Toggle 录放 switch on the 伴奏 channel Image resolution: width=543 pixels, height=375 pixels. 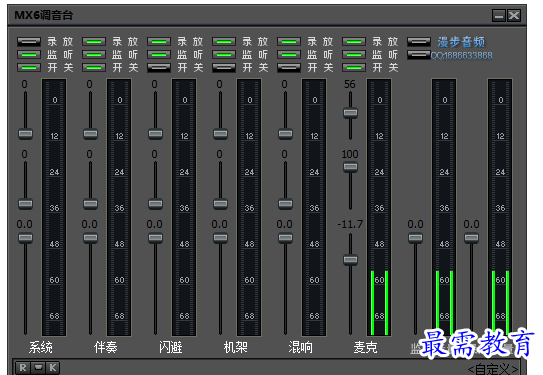pyautogui.click(x=94, y=42)
